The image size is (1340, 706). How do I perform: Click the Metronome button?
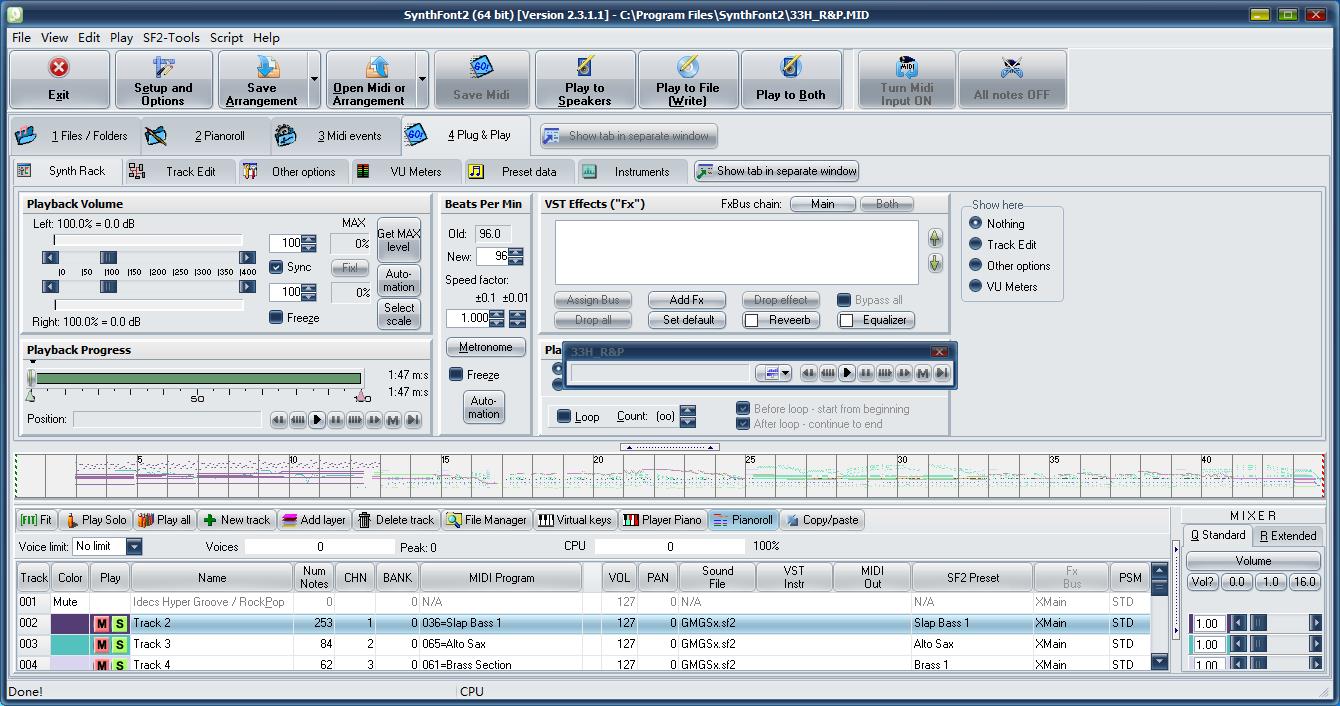pos(485,347)
